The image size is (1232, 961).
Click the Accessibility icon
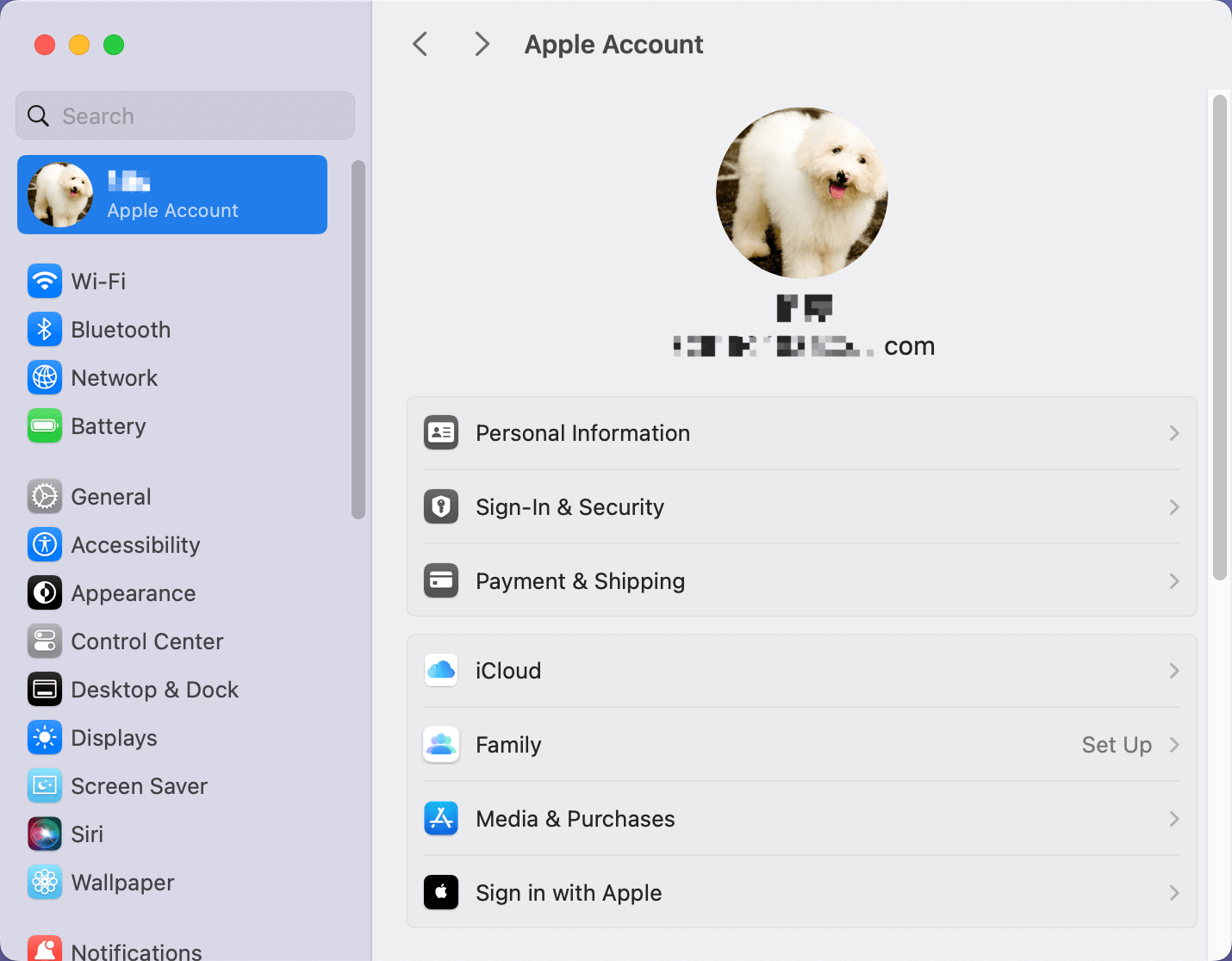tap(45, 544)
